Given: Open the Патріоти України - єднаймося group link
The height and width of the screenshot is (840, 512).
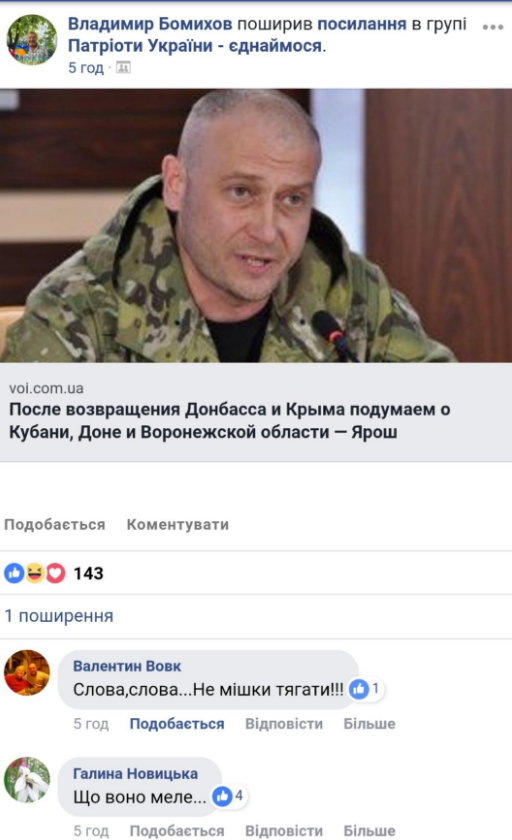Looking at the screenshot, I should (x=195, y=46).
